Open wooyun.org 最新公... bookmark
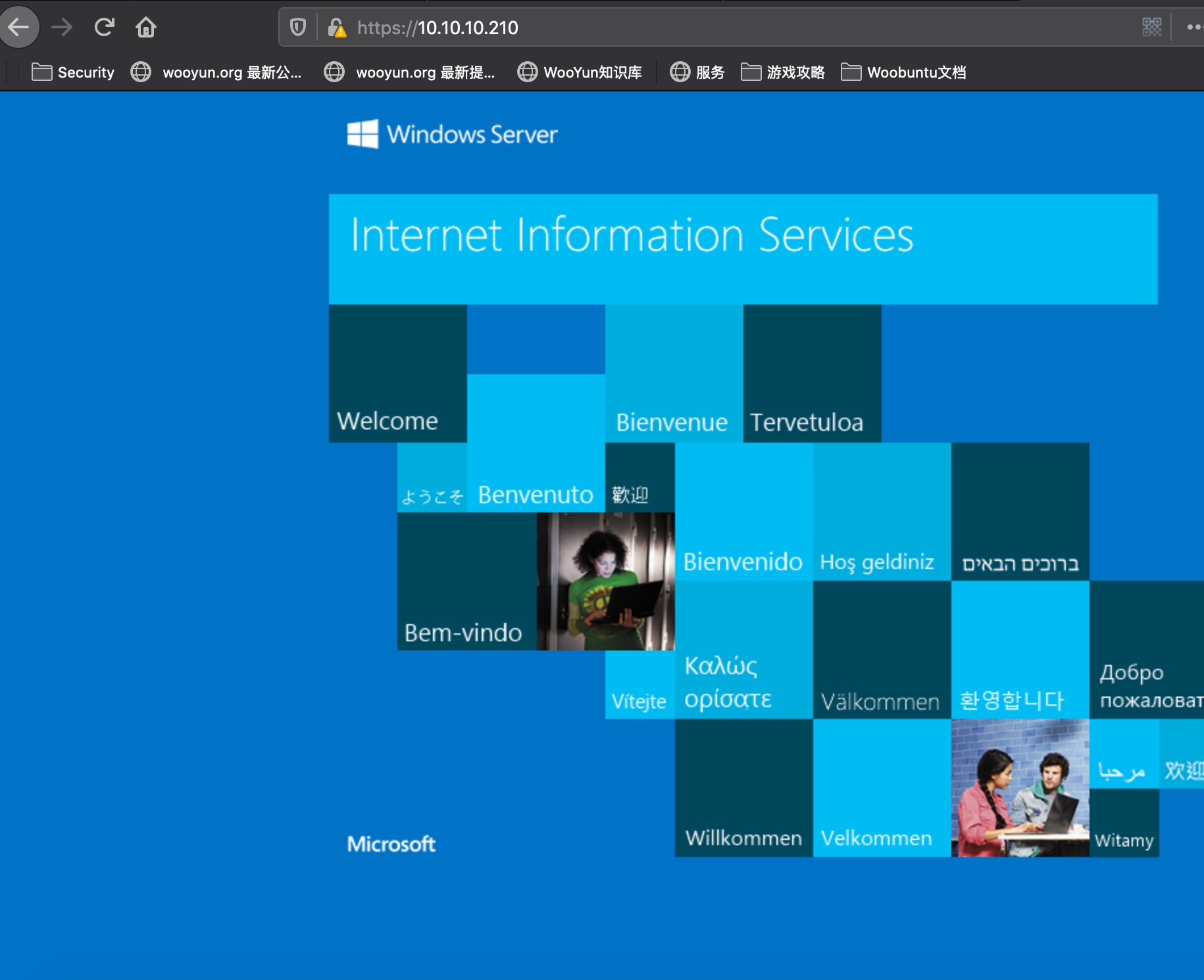1204x980 pixels. tap(216, 72)
